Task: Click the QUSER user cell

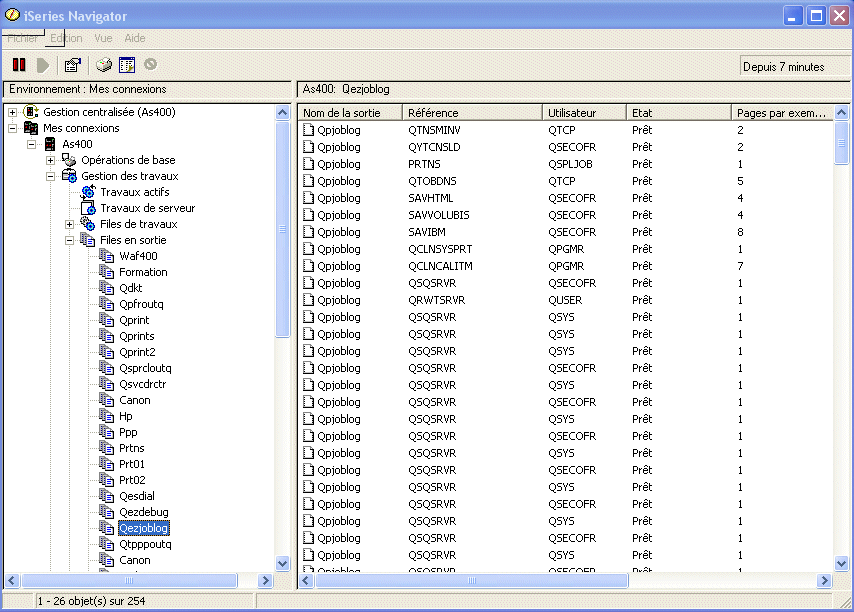Action: 565,300
